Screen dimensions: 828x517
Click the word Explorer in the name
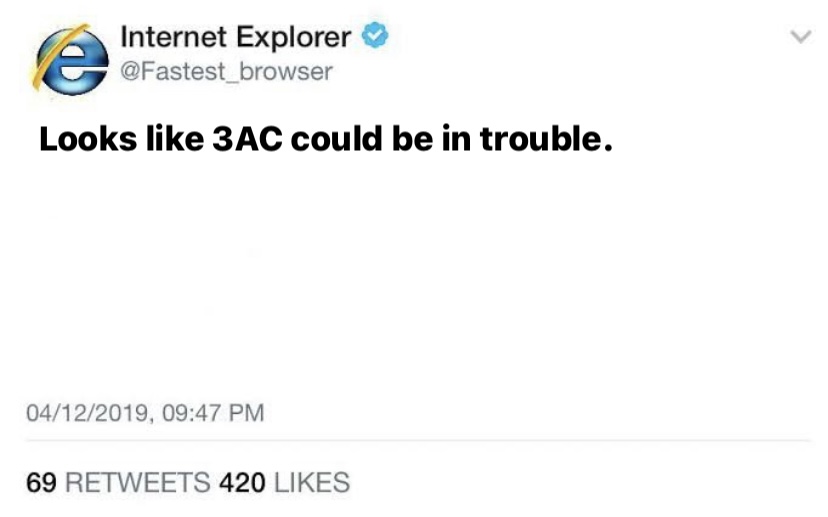tap(294, 38)
